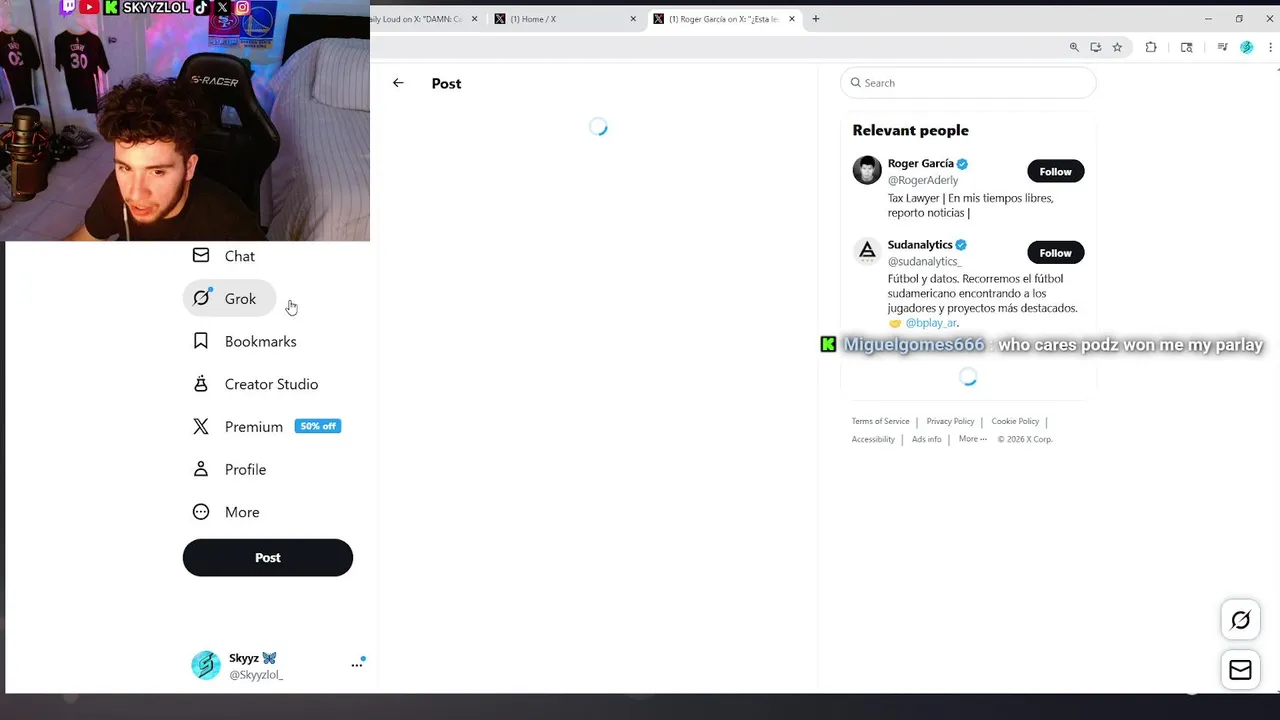Click the @RogerAderly handle
The height and width of the screenshot is (720, 1280).
pos(923,180)
